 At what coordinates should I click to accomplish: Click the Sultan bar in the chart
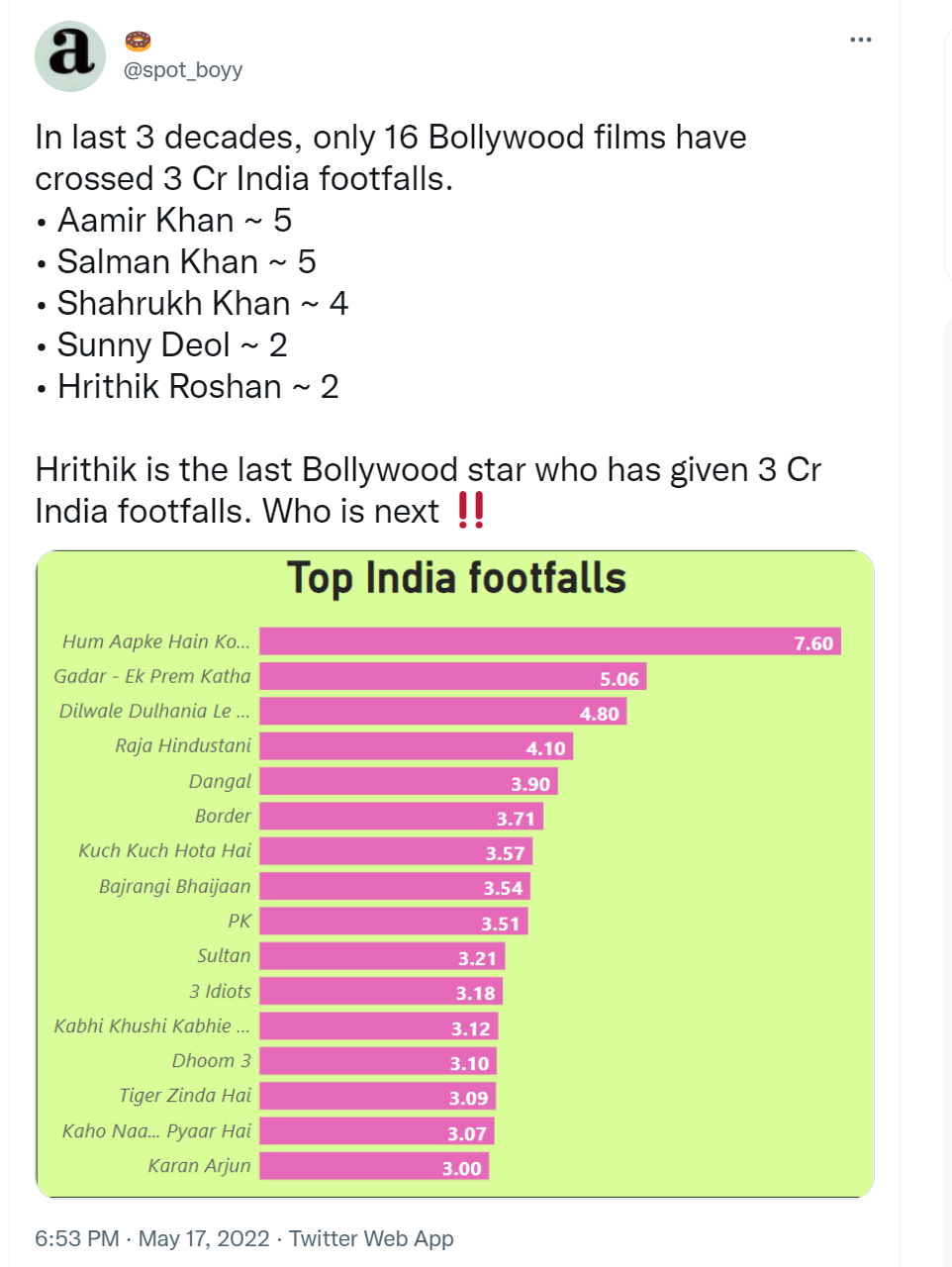(x=381, y=955)
